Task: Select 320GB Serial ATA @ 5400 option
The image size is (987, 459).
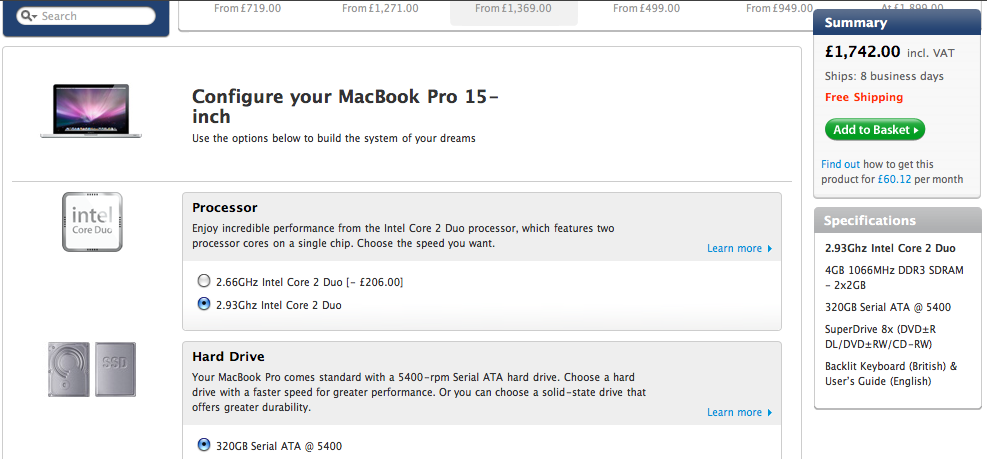Action: click(x=204, y=445)
